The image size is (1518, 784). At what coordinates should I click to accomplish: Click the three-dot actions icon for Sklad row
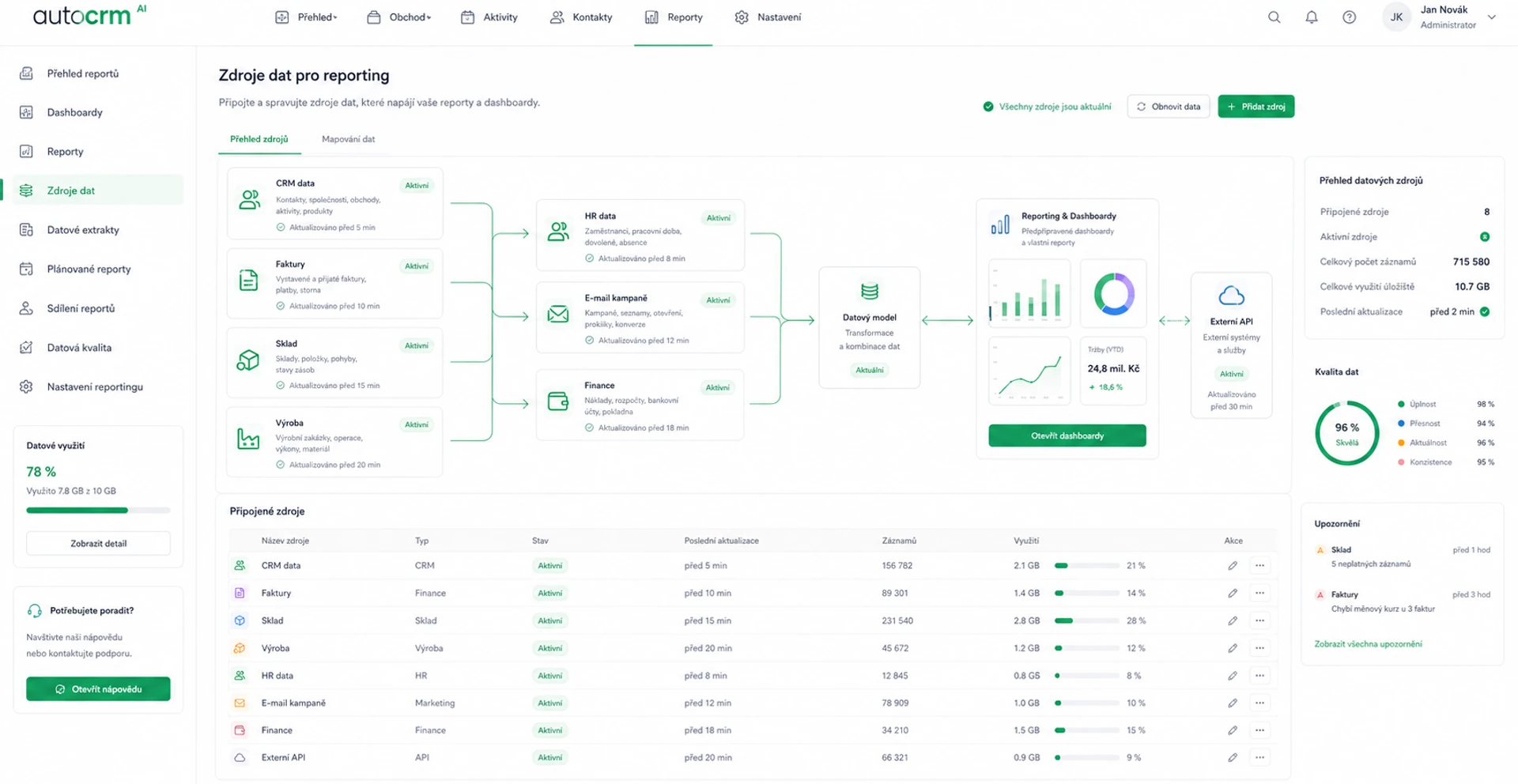tap(1260, 620)
